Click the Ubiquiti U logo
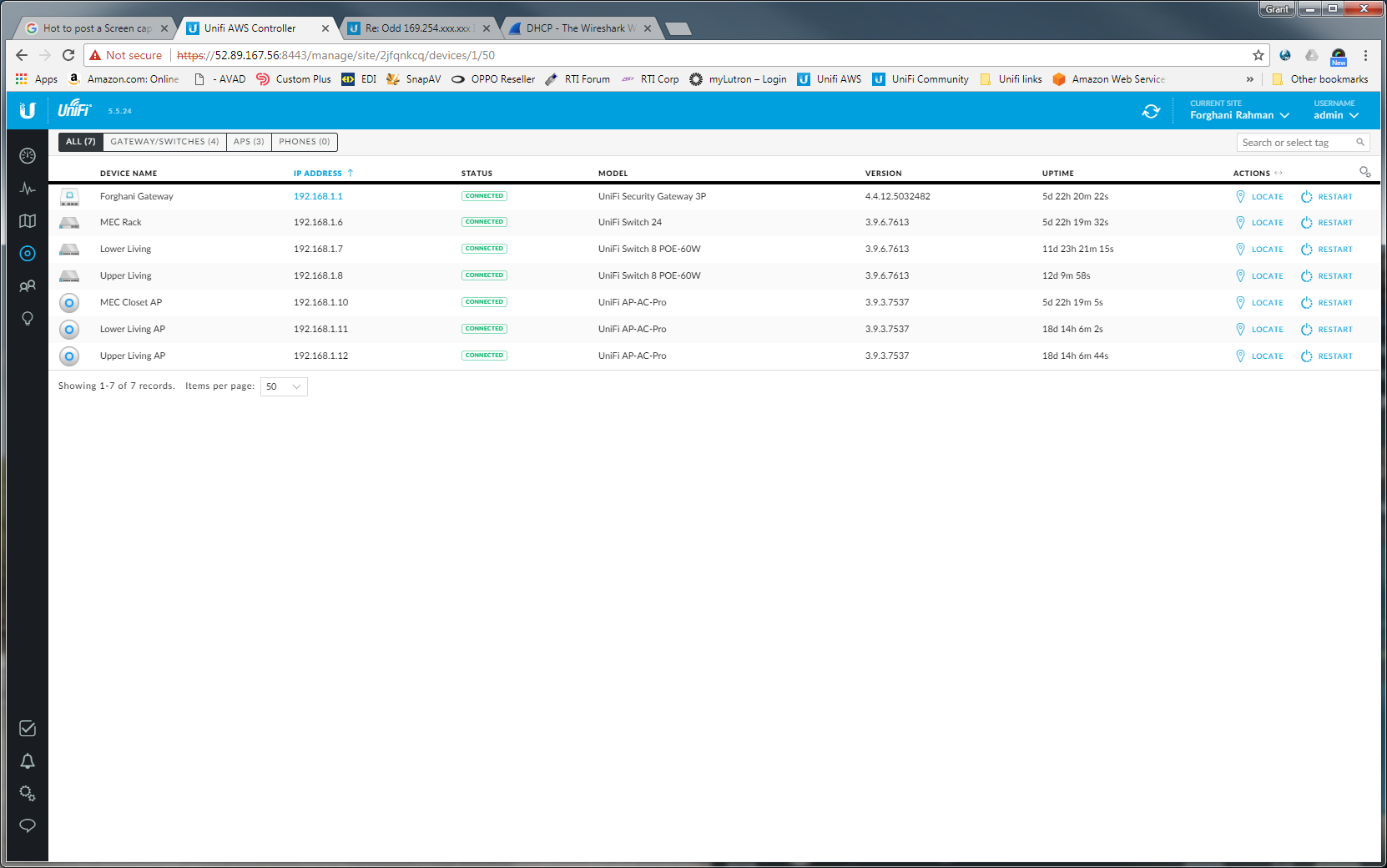The image size is (1387, 868). [x=28, y=110]
